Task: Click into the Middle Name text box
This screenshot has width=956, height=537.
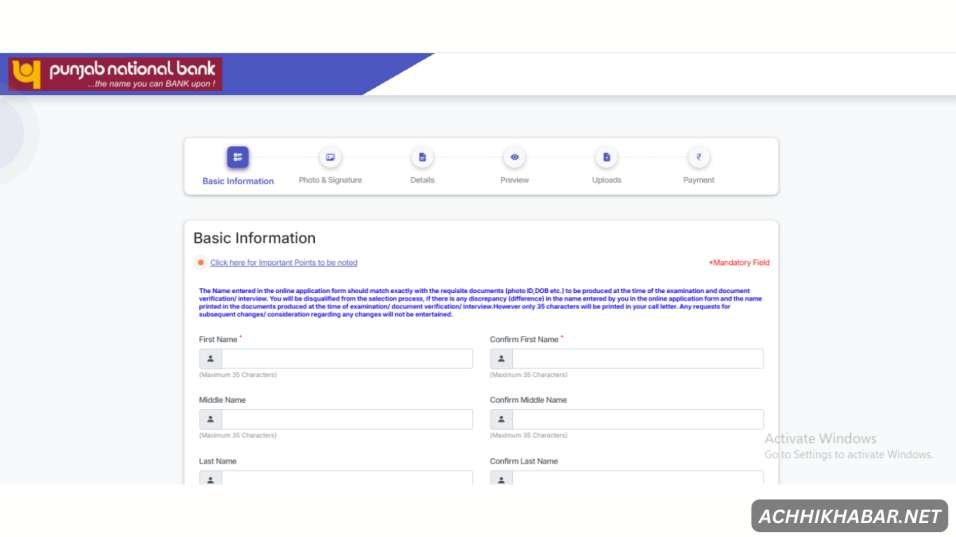Action: pyautogui.click(x=346, y=420)
